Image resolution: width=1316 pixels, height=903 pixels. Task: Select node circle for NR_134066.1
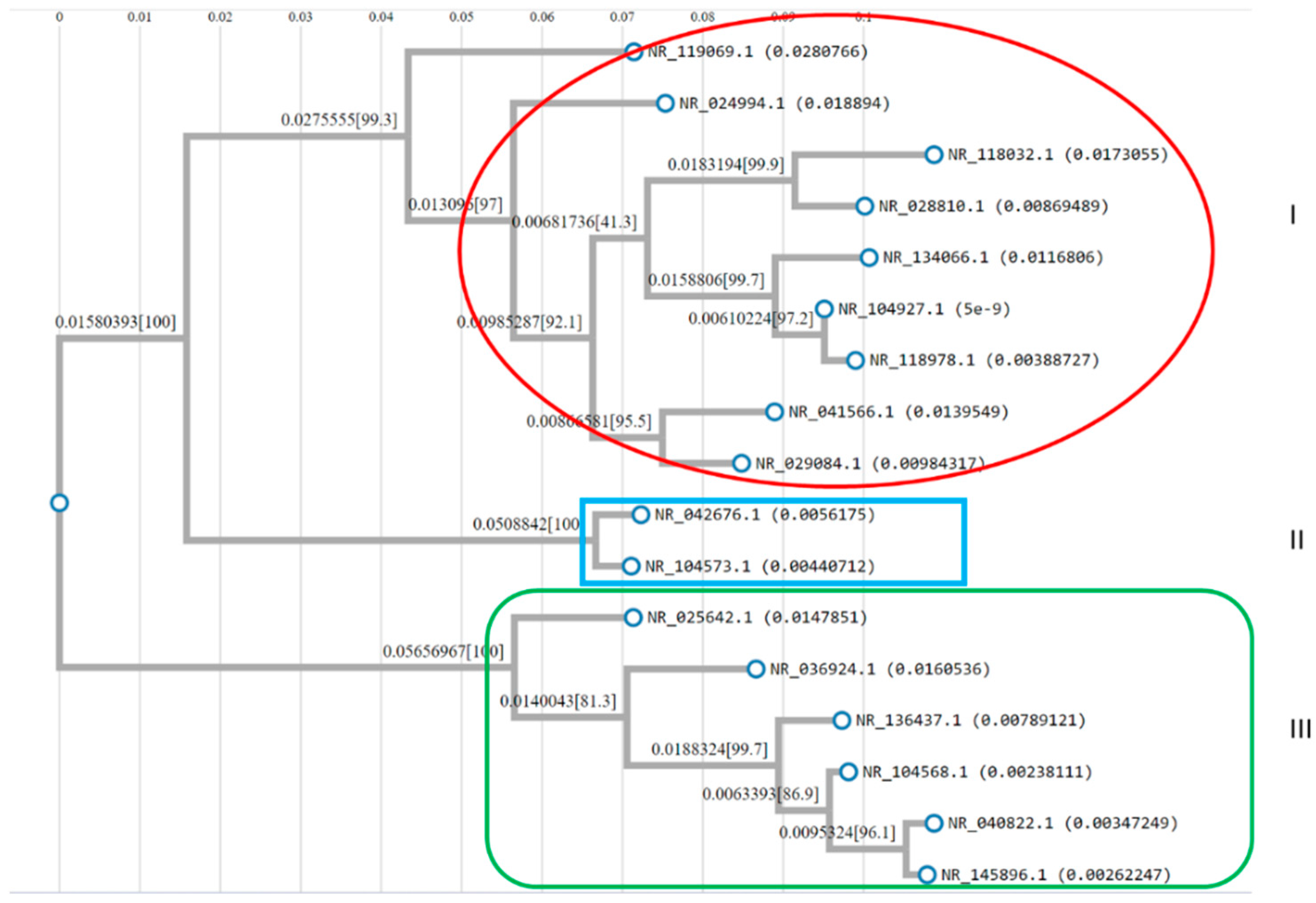pyautogui.click(x=869, y=258)
